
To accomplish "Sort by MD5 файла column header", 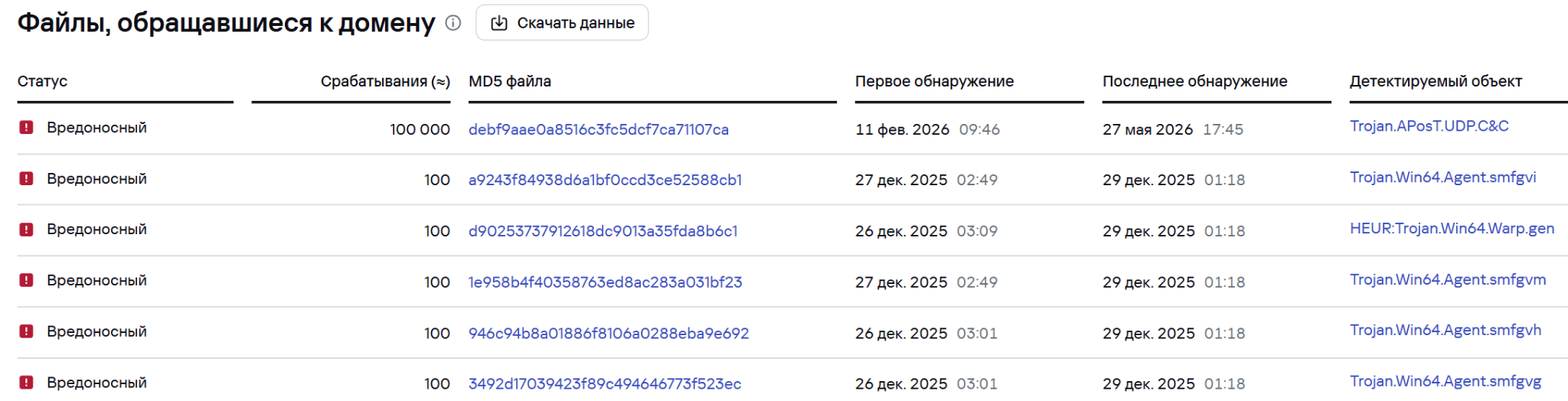I will tap(510, 81).
